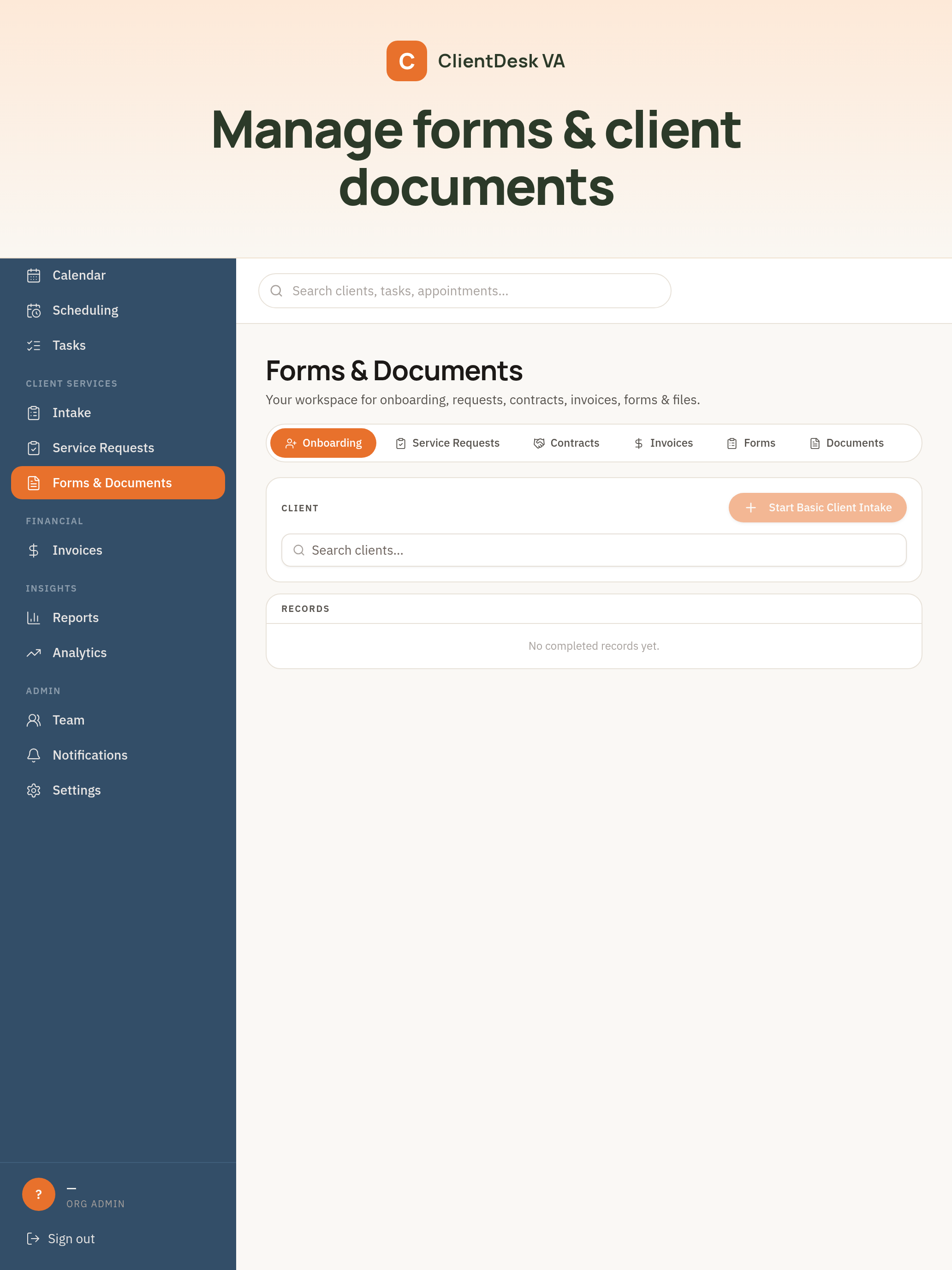Click the Forms & Documents file icon in sidebar
This screenshot has height=1270, width=952.
pyautogui.click(x=34, y=483)
